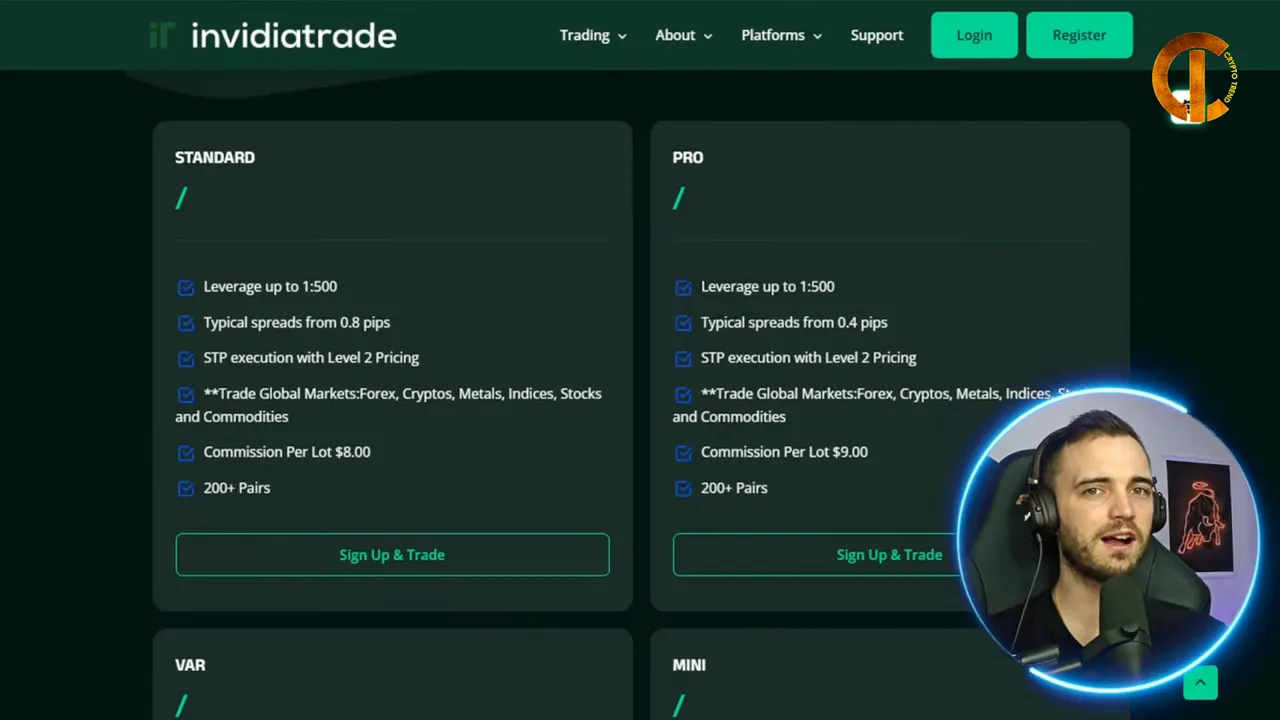Click the Crypto Trend channel logo
The width and height of the screenshot is (1280, 720).
coord(1195,78)
